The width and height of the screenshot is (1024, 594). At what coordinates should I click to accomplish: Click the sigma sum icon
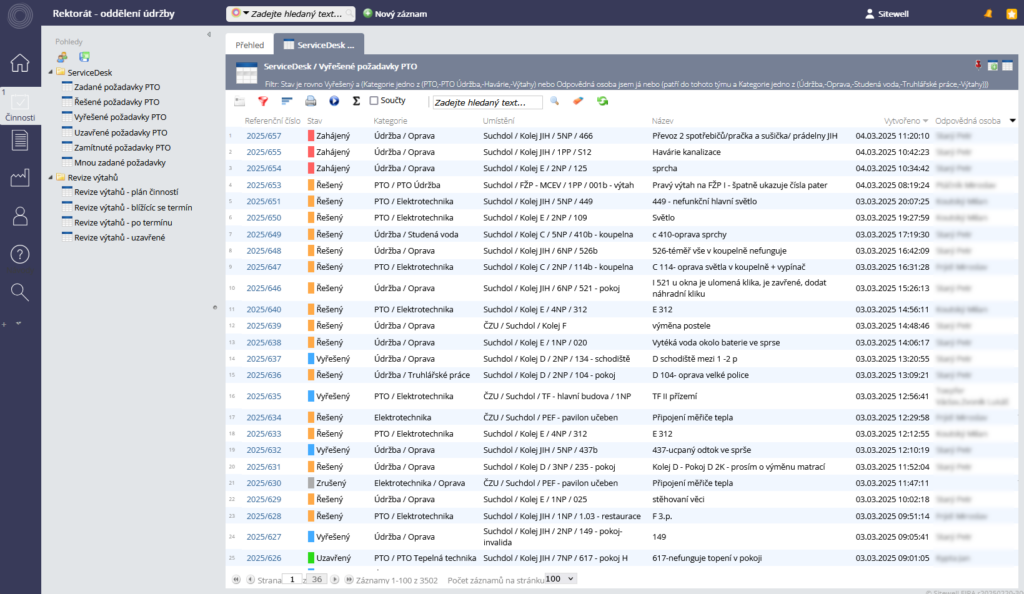point(356,101)
